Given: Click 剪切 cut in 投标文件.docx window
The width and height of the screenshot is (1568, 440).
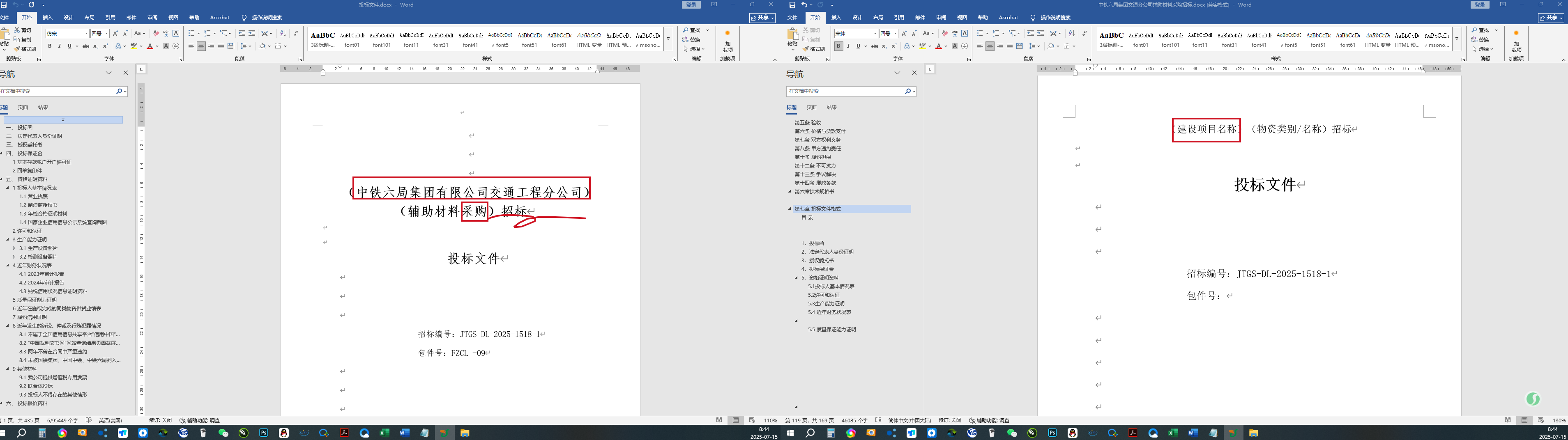Looking at the screenshot, I should tap(23, 30).
